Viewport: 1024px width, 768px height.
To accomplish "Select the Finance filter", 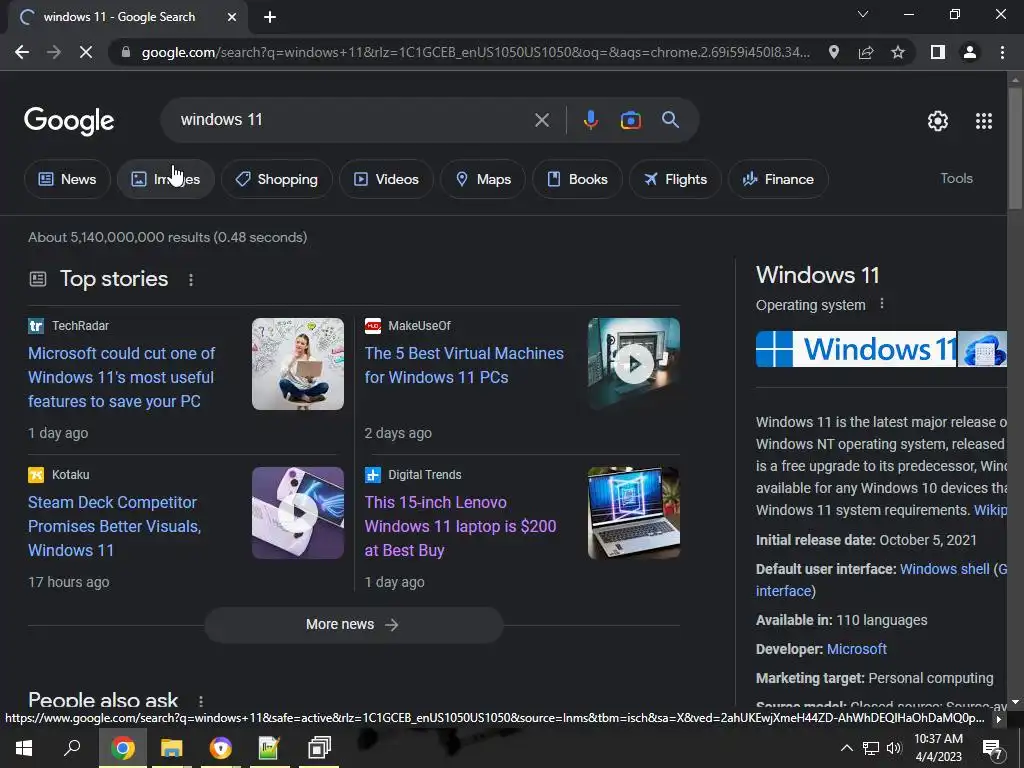I will coord(778,179).
